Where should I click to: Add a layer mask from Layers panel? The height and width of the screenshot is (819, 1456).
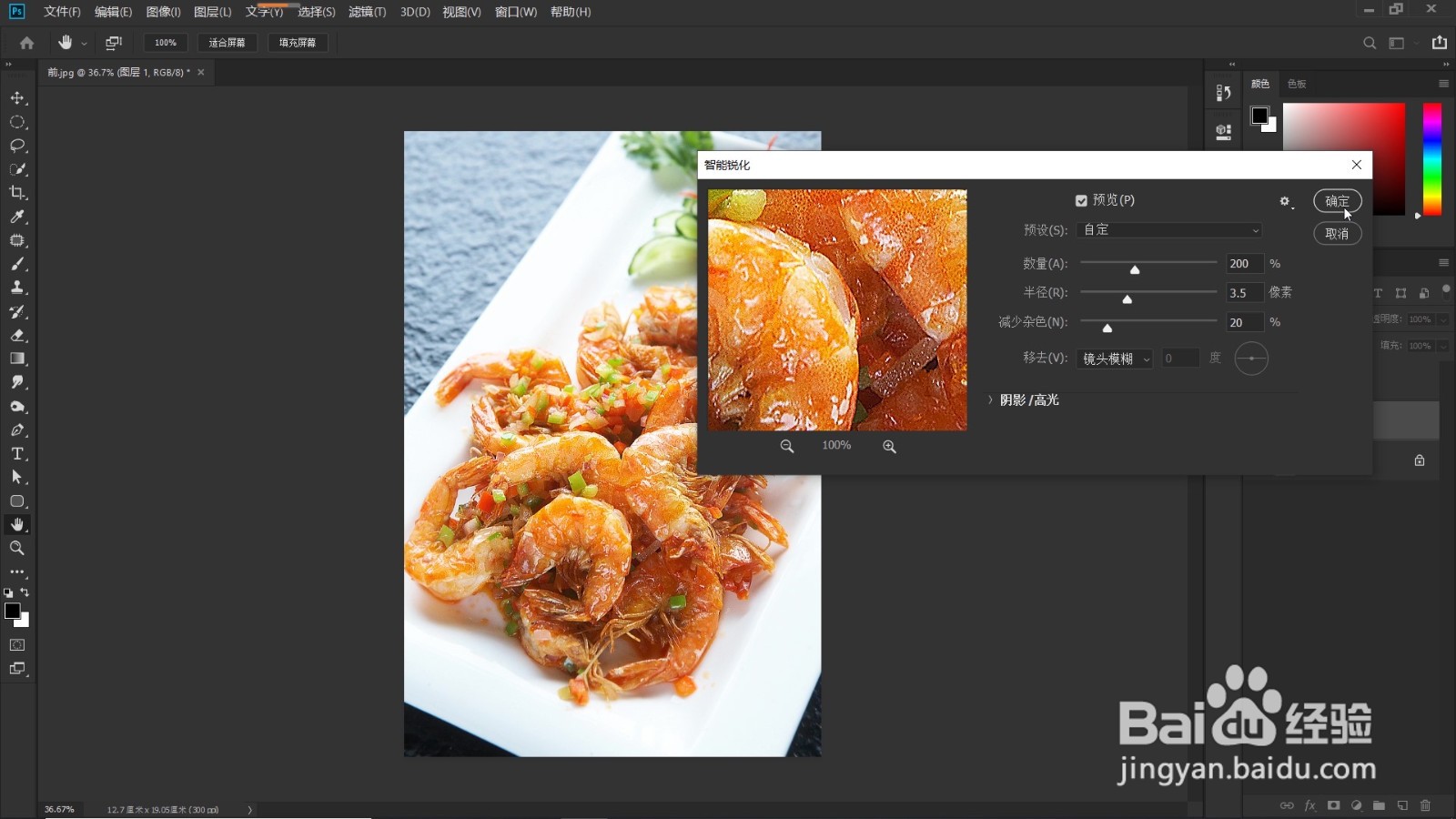coord(1333,805)
